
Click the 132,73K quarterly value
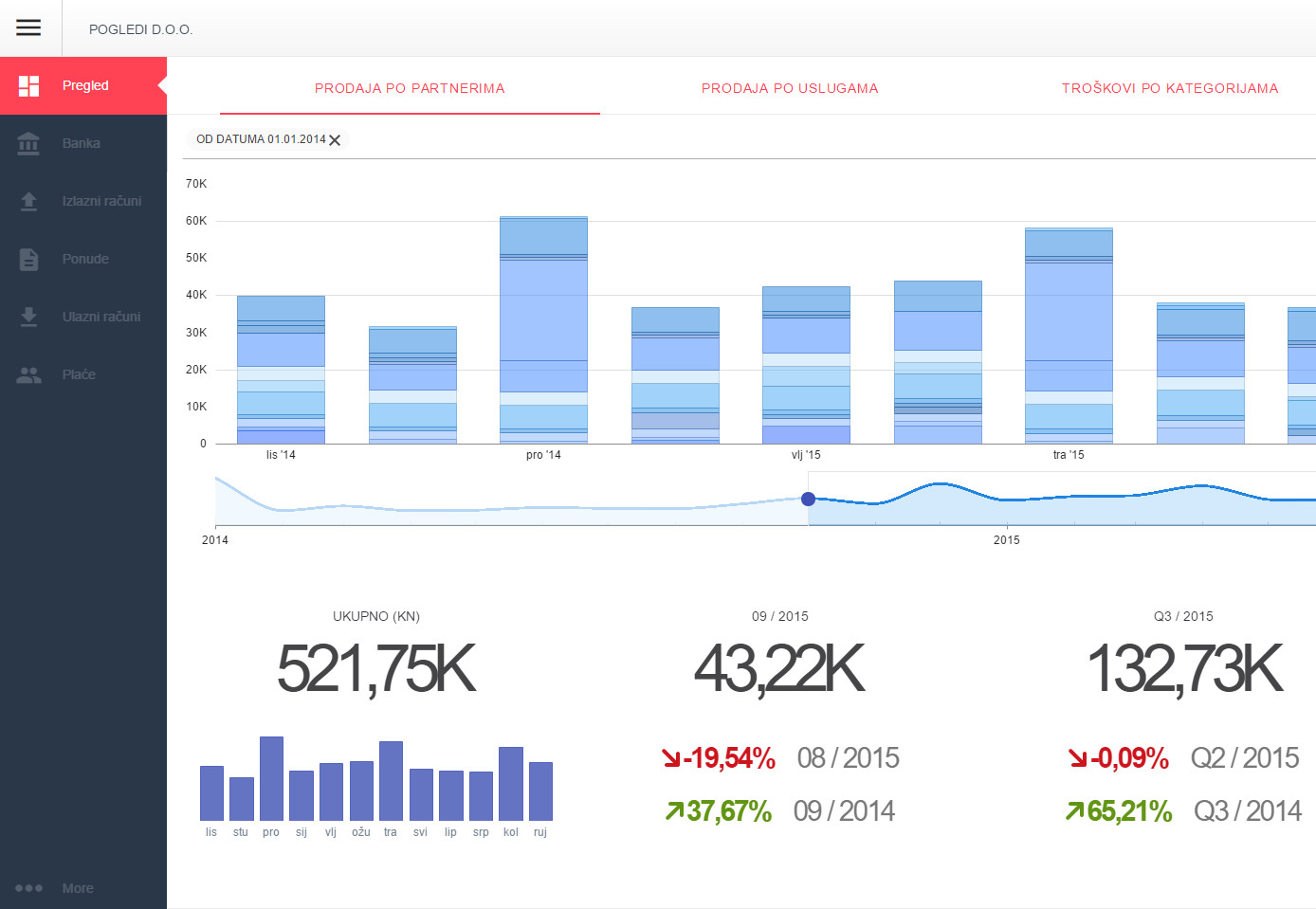pyautogui.click(x=1184, y=668)
